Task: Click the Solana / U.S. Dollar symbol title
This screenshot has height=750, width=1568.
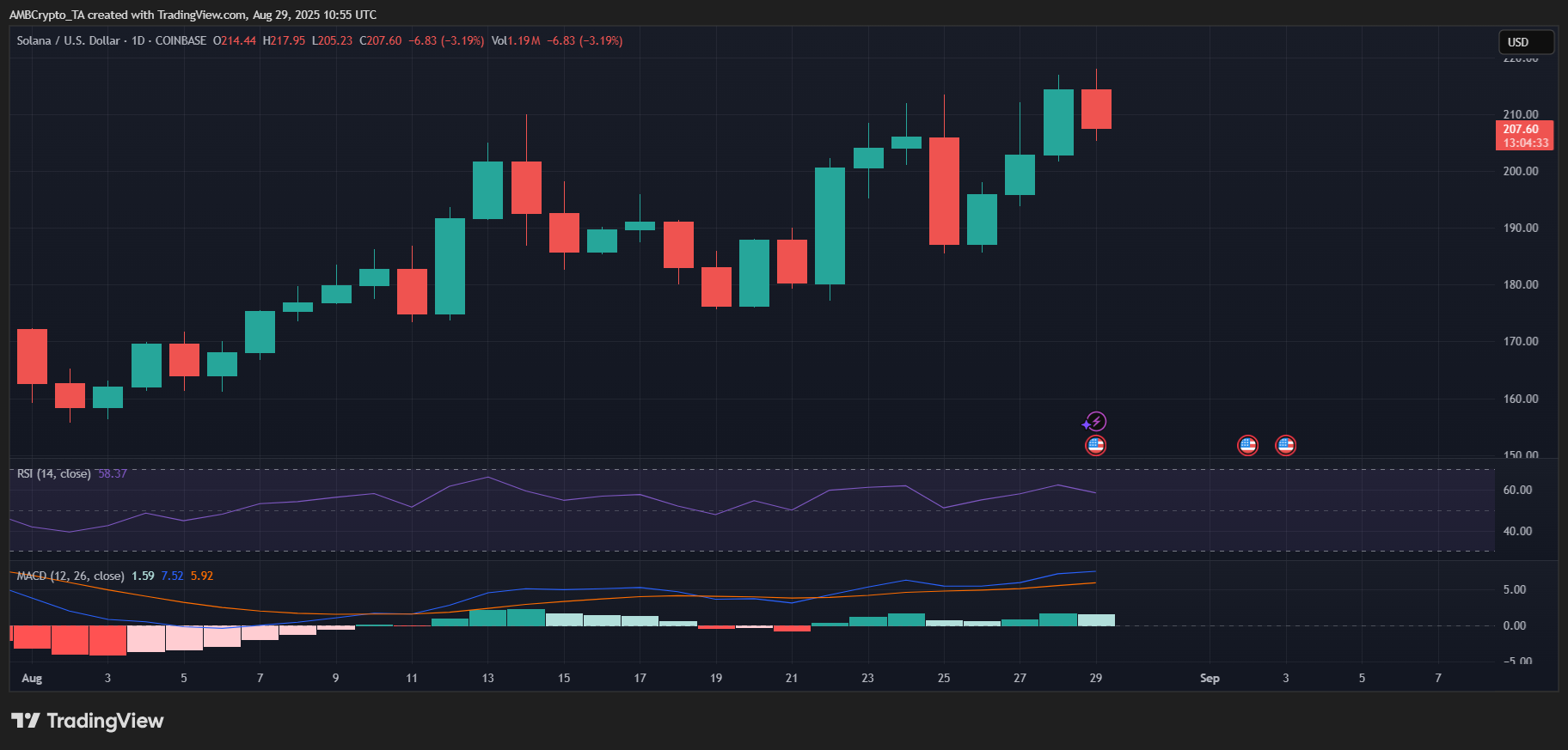Action: [68, 40]
